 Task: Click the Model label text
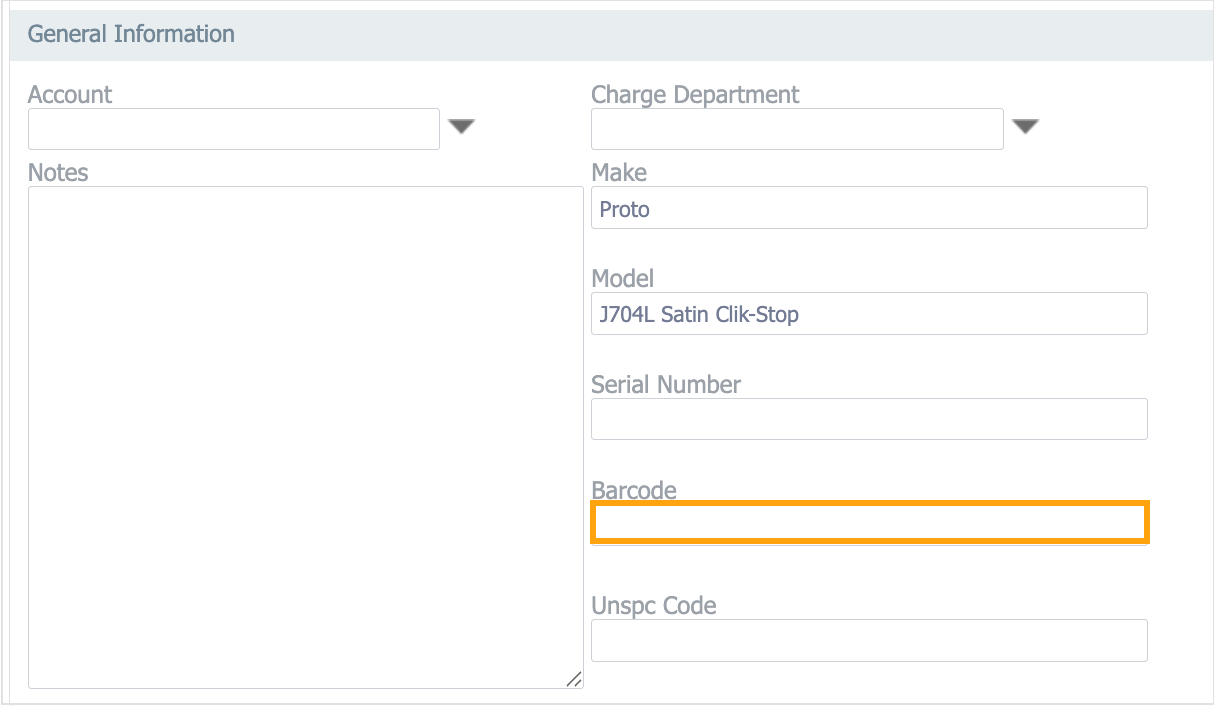(x=622, y=279)
